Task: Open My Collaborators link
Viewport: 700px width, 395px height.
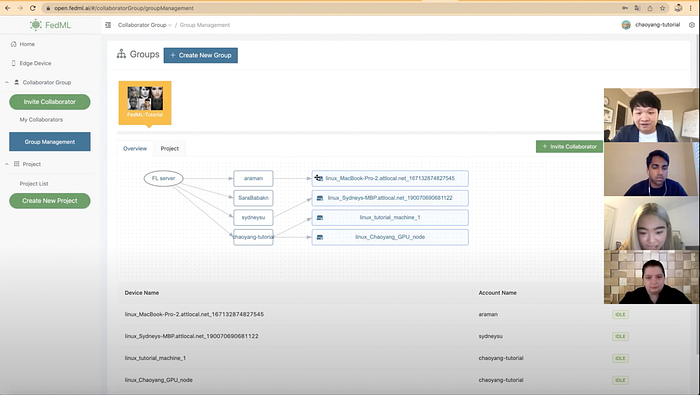Action: 41,120
